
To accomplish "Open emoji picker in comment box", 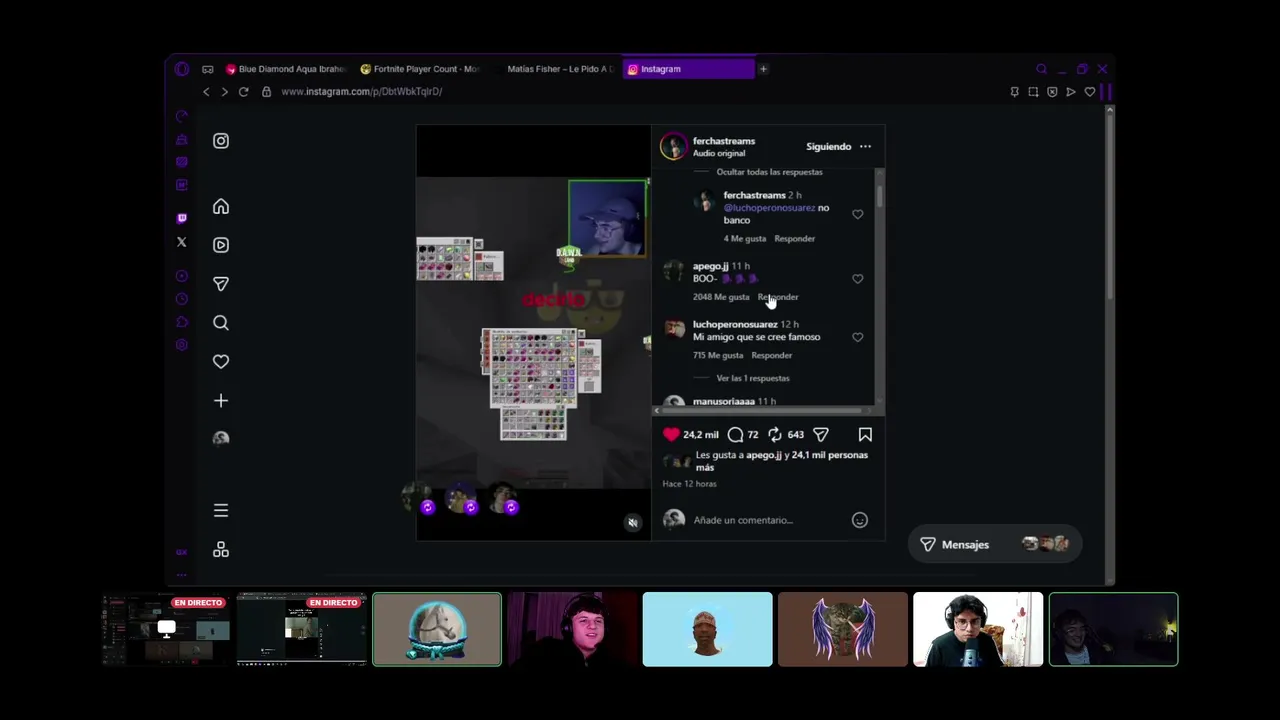I will pos(859,520).
